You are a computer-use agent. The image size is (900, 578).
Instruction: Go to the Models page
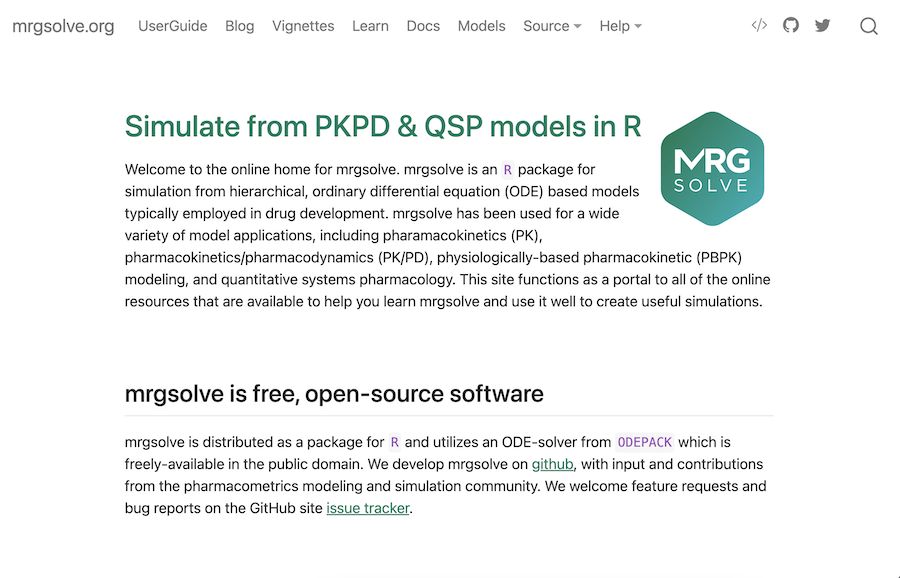481,26
